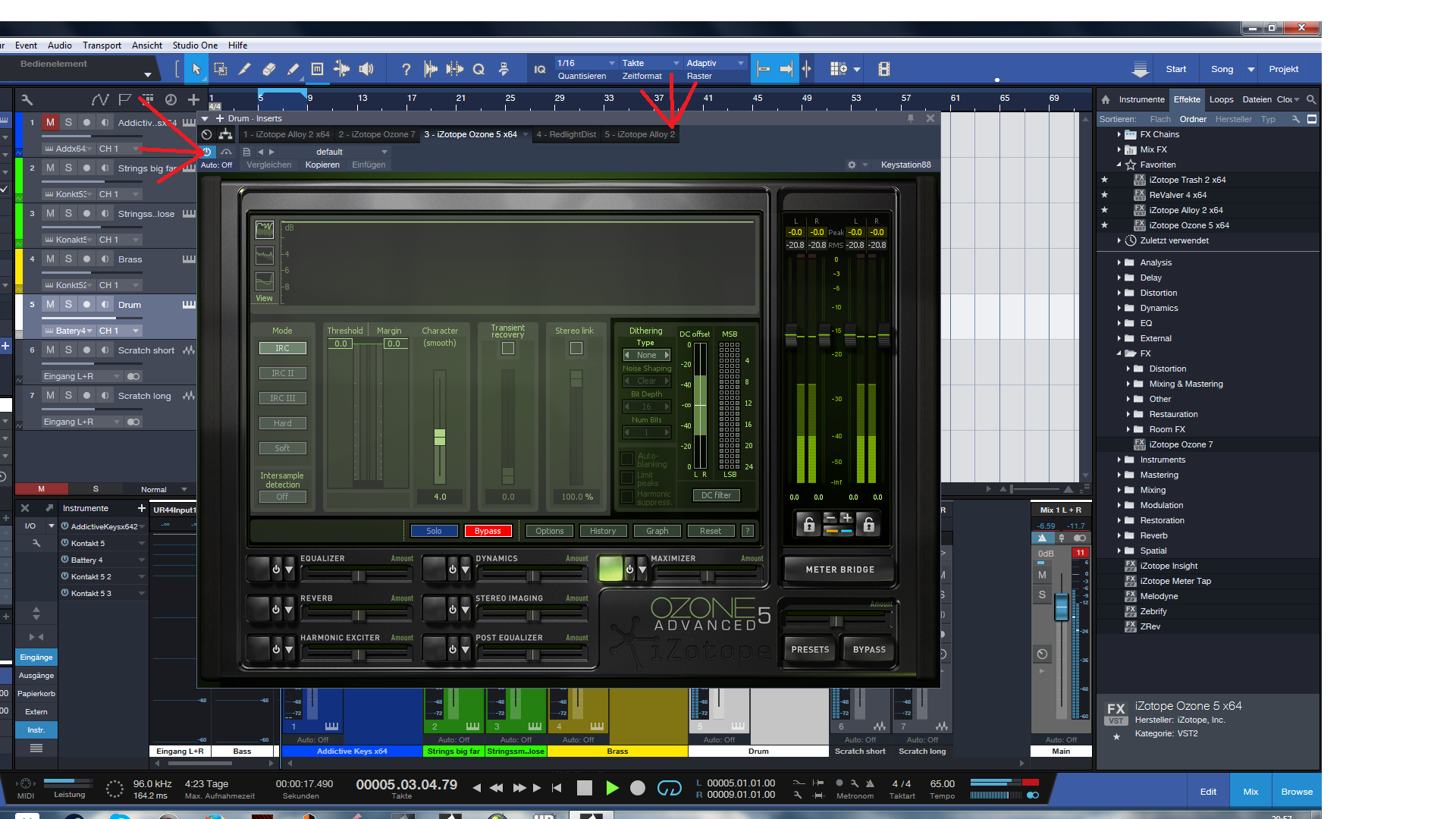Select the Paint pencil tool
This screenshot has width=1456, height=819.
point(293,69)
